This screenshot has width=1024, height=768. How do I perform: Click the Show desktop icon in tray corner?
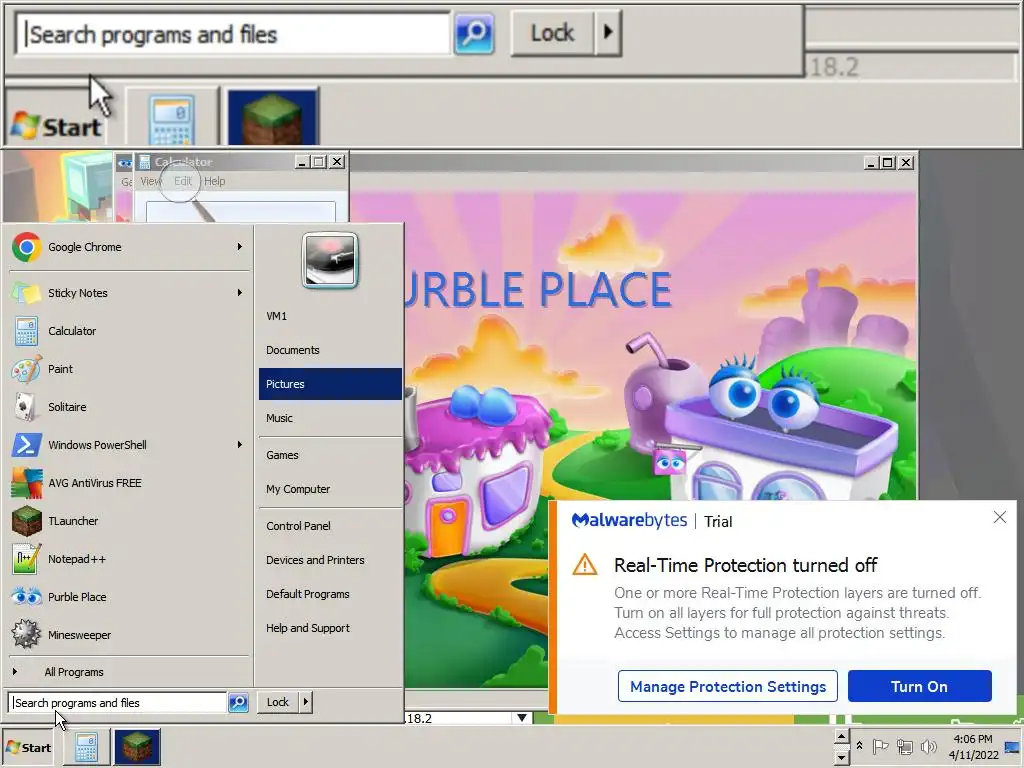tap(1013, 747)
